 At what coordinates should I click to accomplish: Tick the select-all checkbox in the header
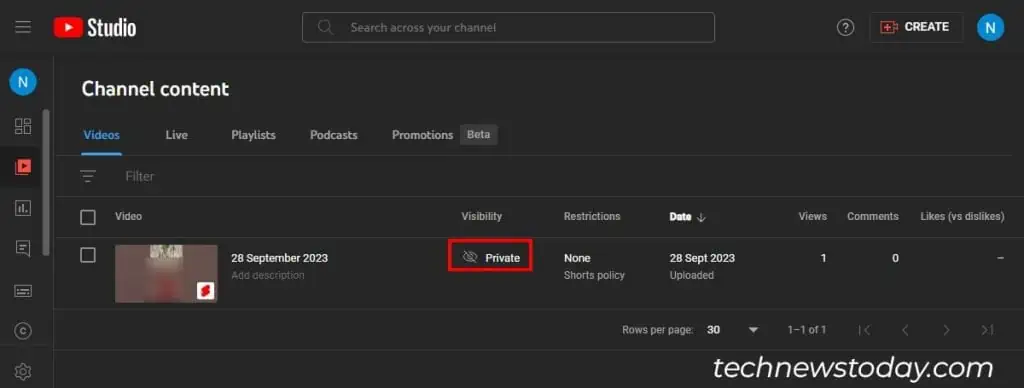88,217
